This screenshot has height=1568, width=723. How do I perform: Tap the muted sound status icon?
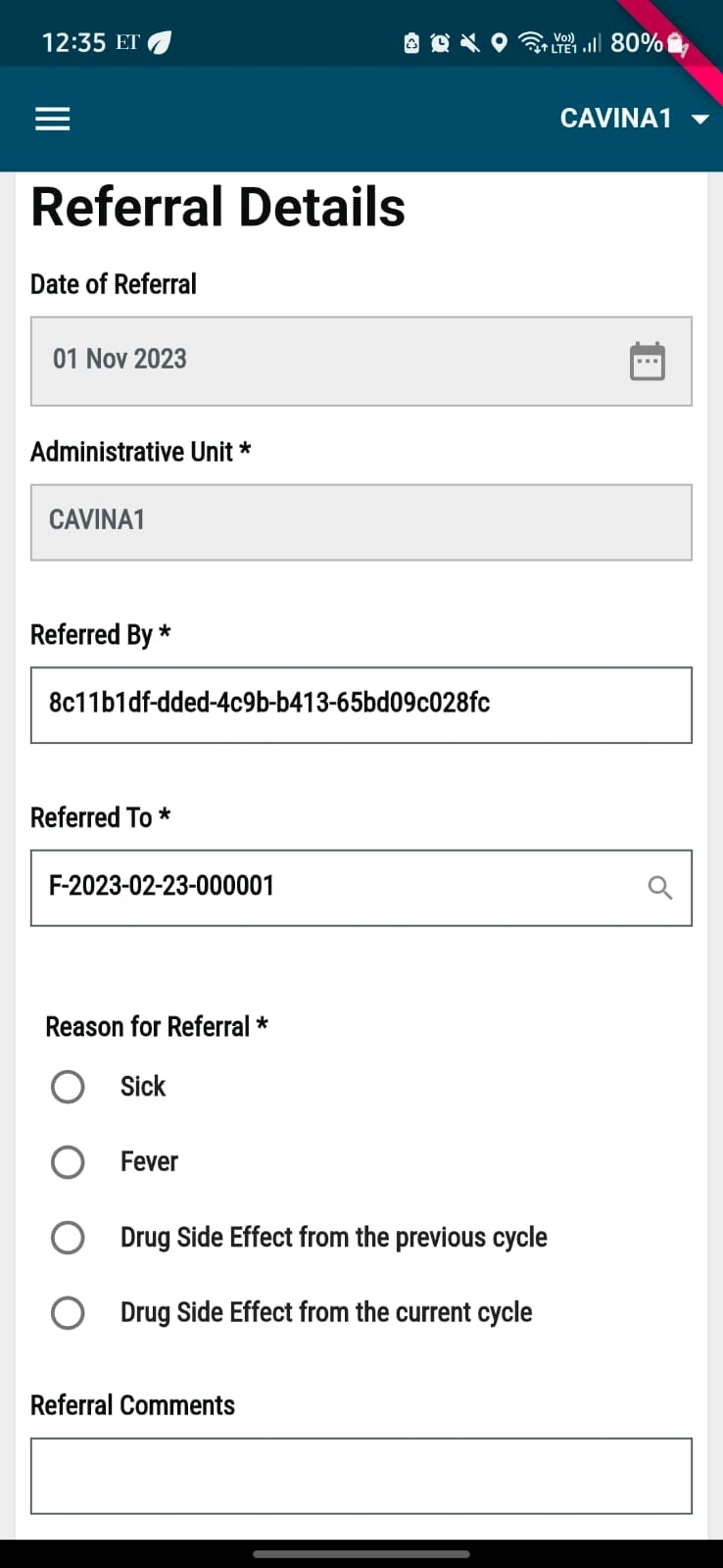pyautogui.click(x=470, y=43)
